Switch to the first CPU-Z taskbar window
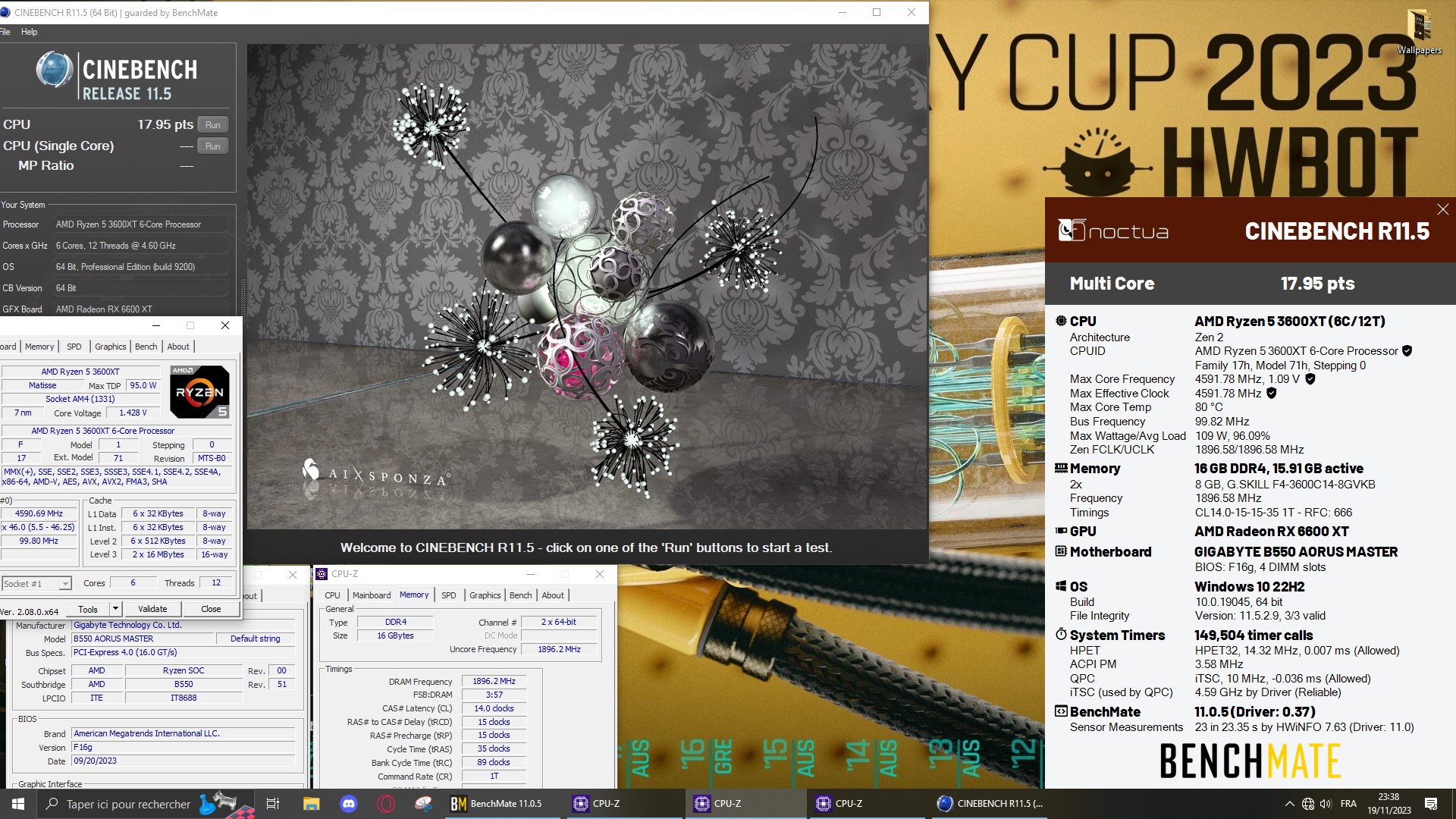This screenshot has height=819, width=1456. click(626, 804)
